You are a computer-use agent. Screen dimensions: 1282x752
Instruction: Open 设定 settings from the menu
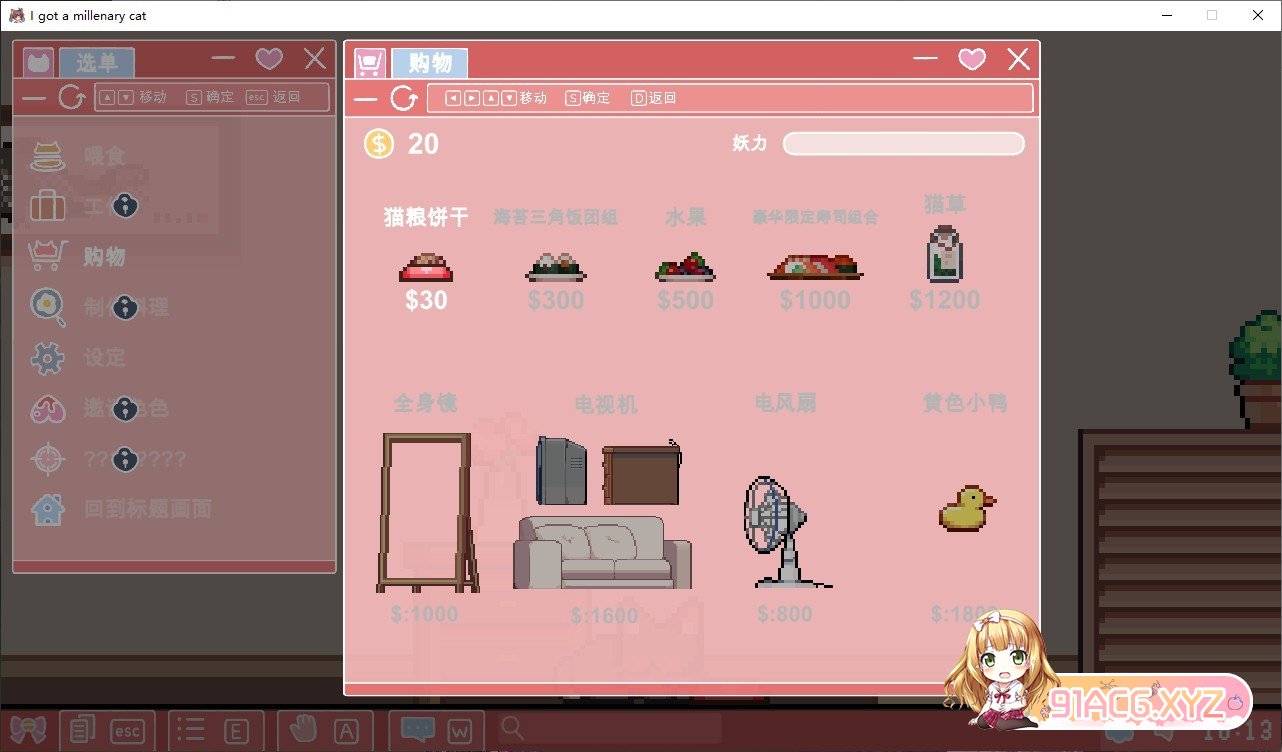click(x=104, y=358)
